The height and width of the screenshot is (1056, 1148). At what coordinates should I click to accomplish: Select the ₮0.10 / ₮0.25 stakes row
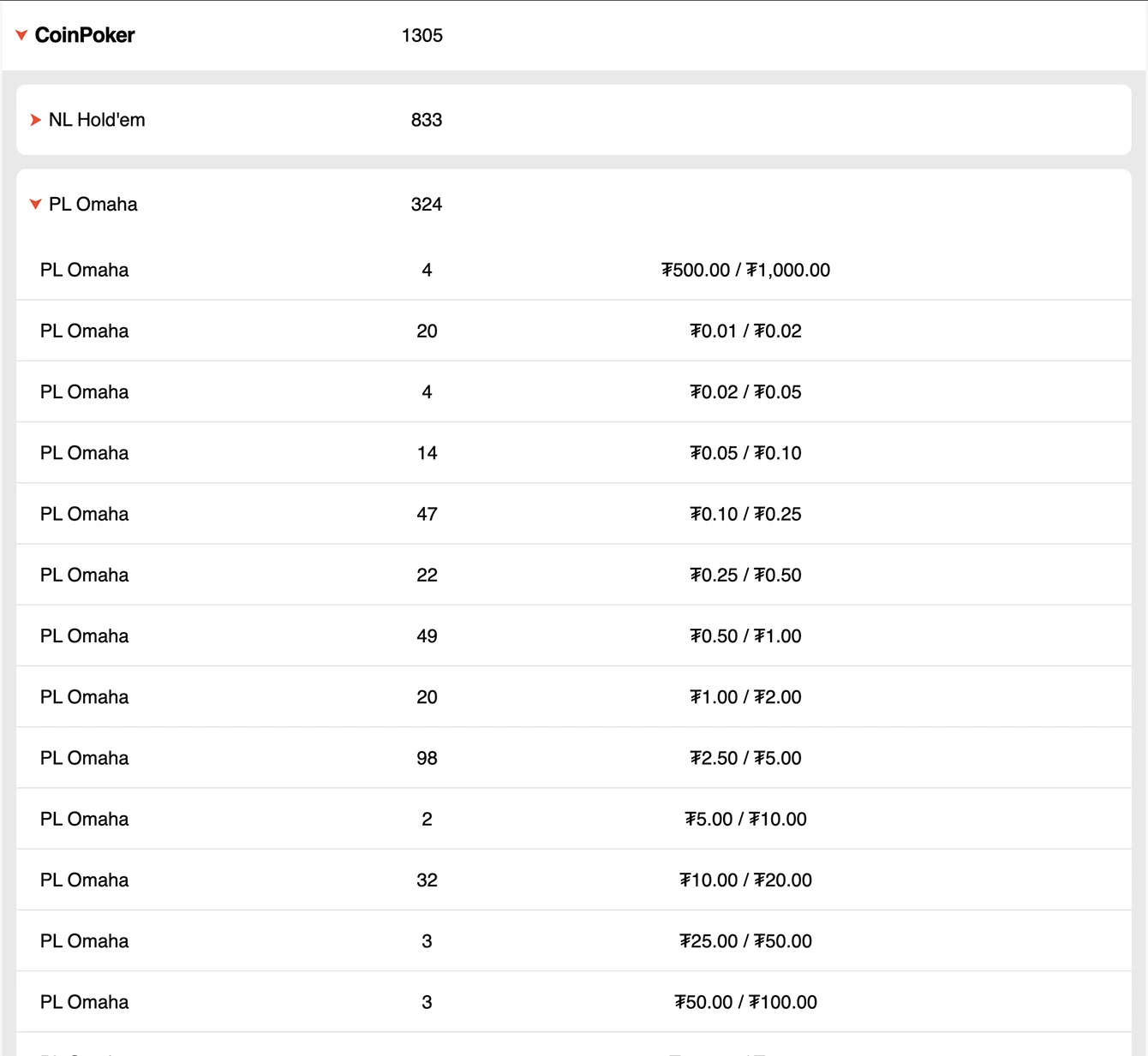744,514
